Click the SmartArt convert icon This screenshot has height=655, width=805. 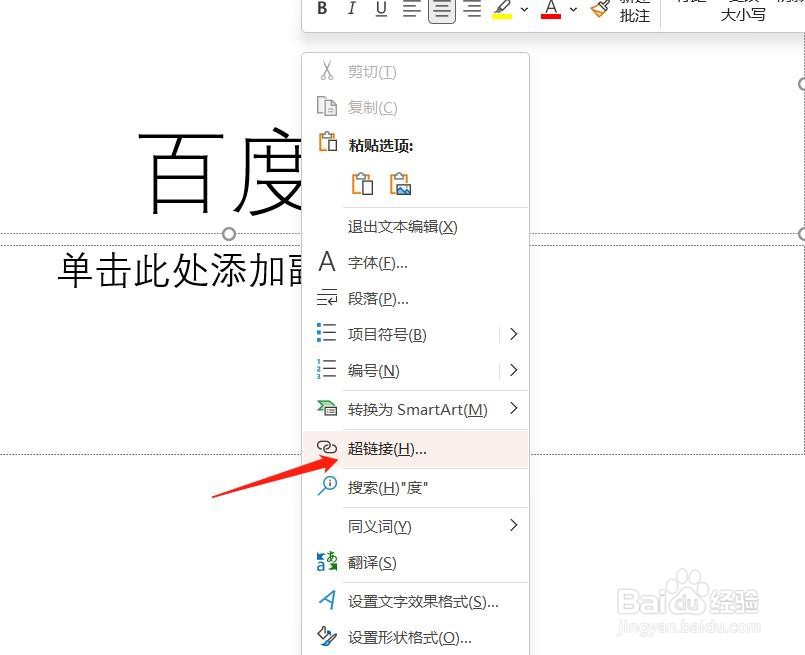click(327, 408)
